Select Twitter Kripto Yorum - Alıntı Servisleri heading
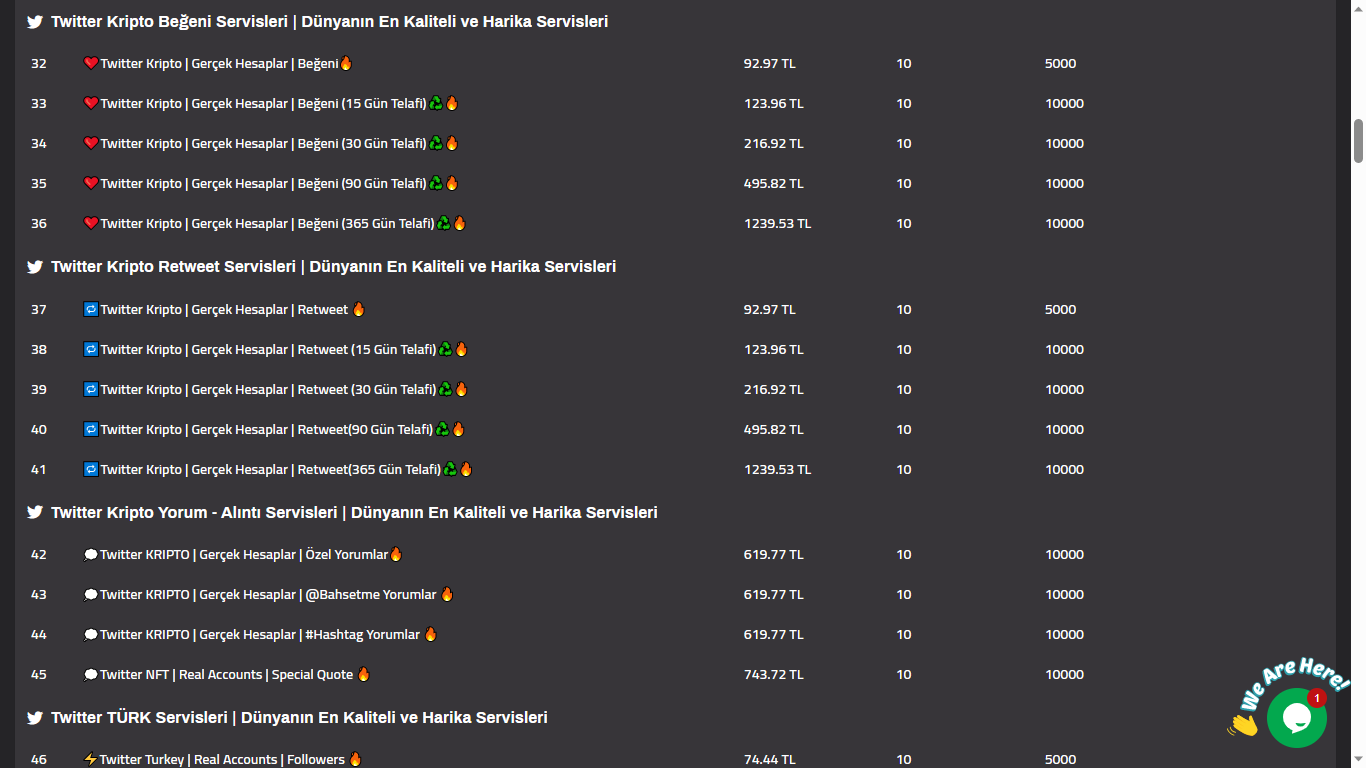1366x768 pixels. [x=354, y=512]
